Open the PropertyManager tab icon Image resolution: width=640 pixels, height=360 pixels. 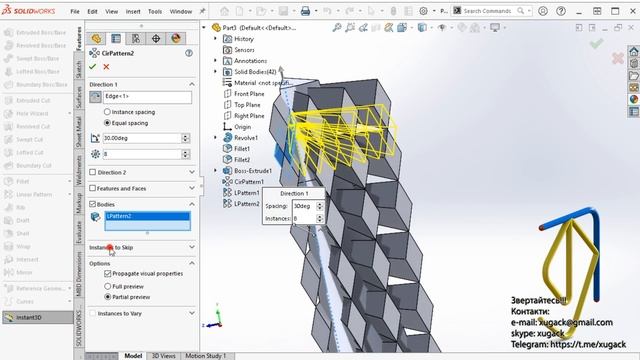click(116, 39)
